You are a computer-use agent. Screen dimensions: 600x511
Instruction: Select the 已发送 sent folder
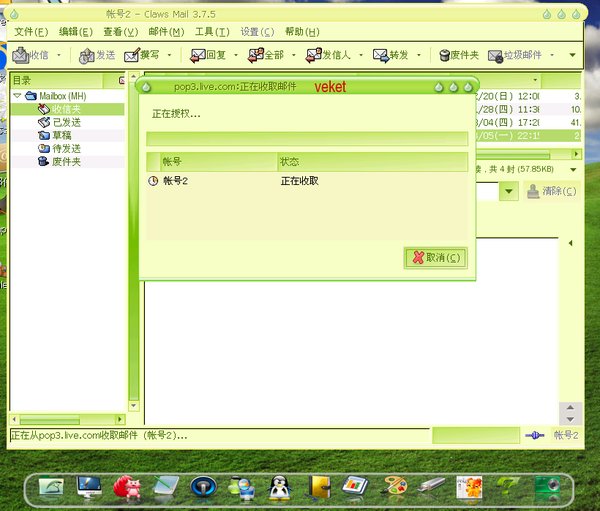(67, 122)
